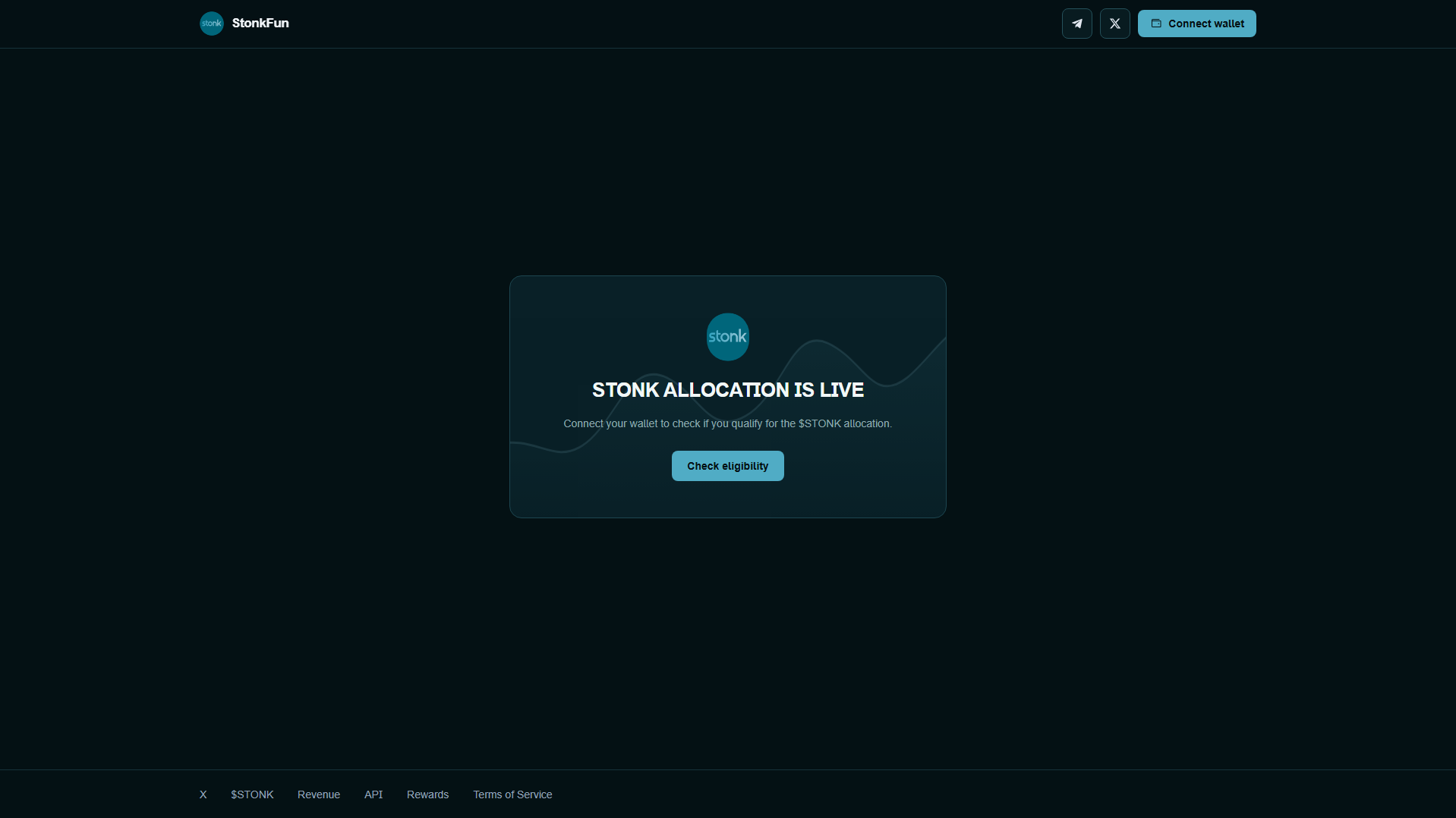Open the Rewards footer link
This screenshot has width=1456, height=818.
pyautogui.click(x=428, y=794)
